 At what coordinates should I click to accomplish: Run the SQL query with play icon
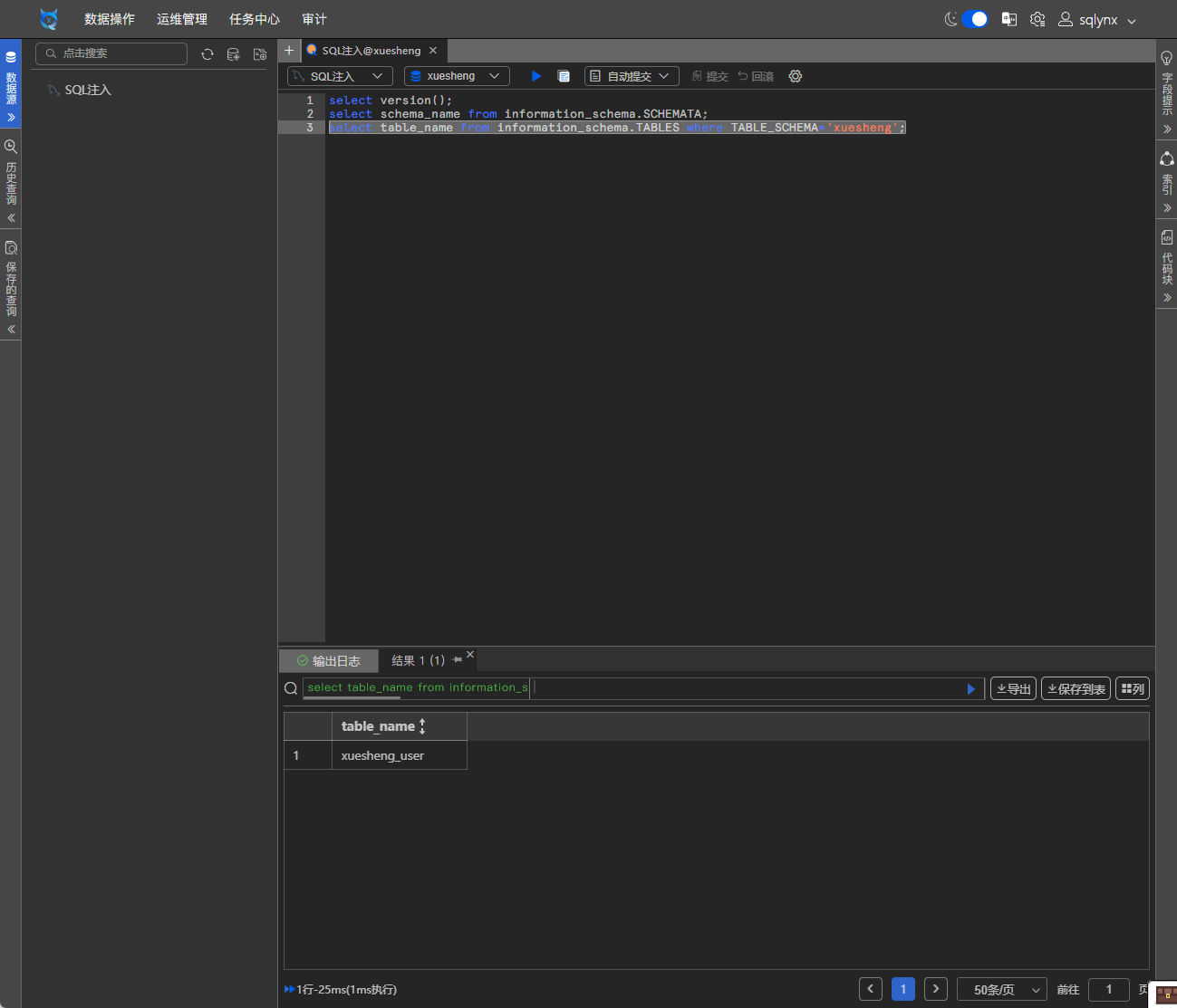536,76
